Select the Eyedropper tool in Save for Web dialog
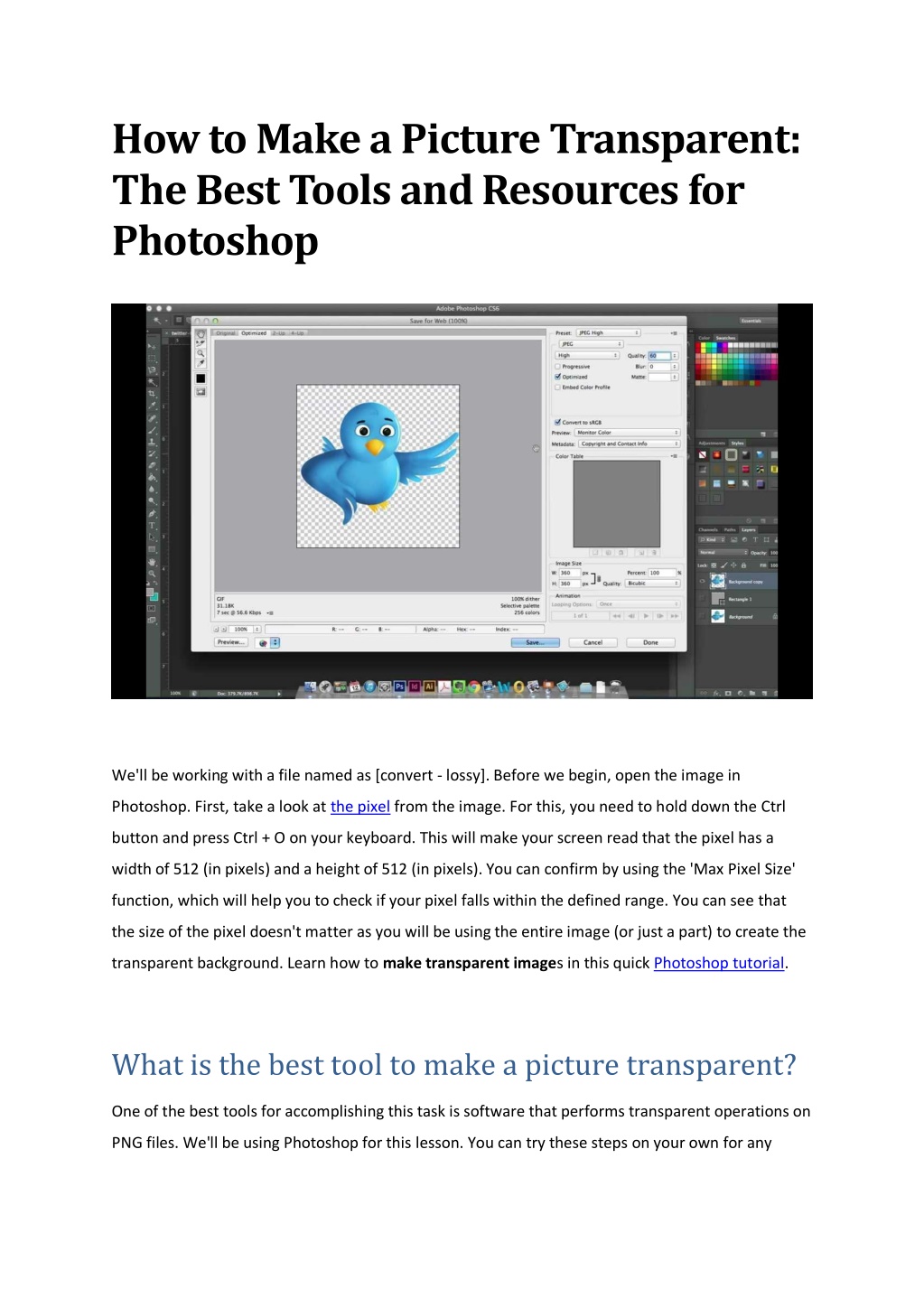Screen dimensions: 924x1308 pyautogui.click(x=201, y=363)
